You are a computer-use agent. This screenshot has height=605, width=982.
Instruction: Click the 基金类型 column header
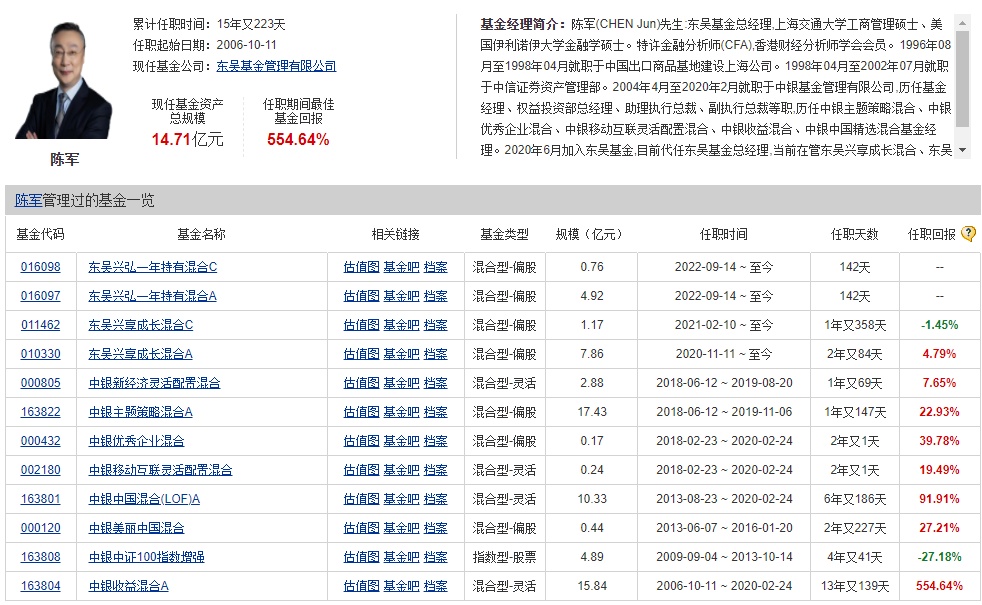click(x=504, y=234)
